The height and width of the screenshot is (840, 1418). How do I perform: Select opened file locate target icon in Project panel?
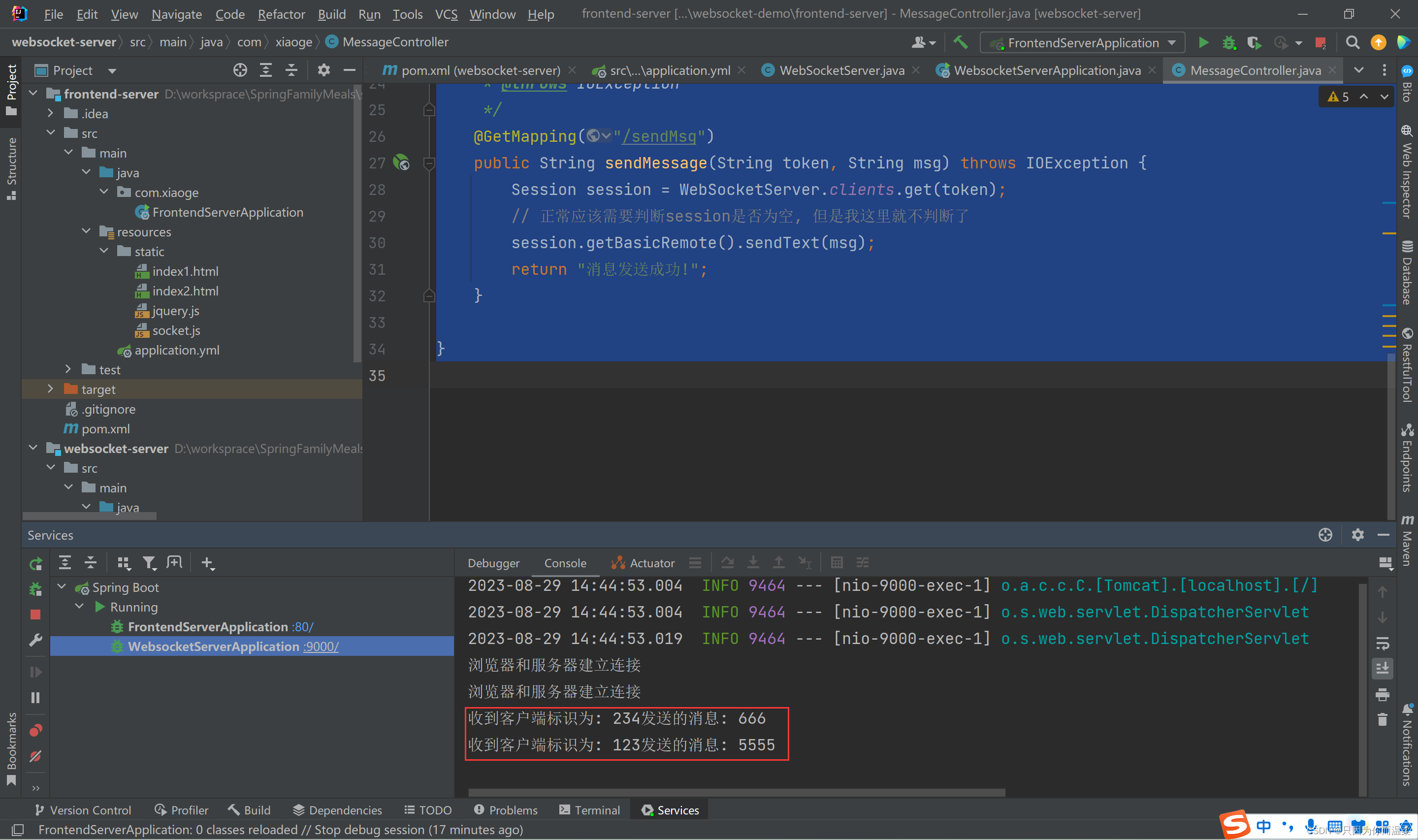[240, 70]
